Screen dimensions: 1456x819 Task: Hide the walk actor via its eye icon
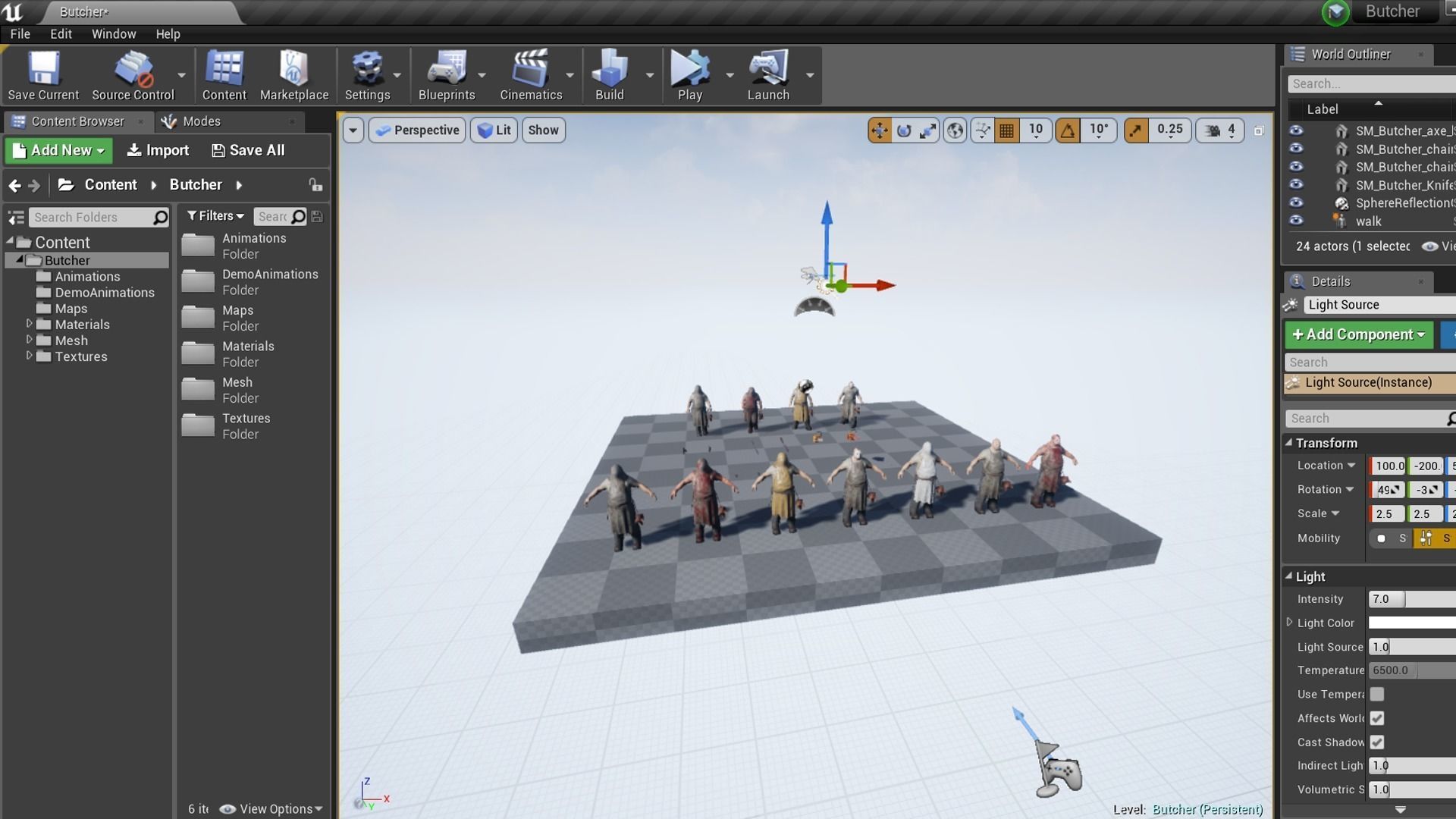(1296, 221)
